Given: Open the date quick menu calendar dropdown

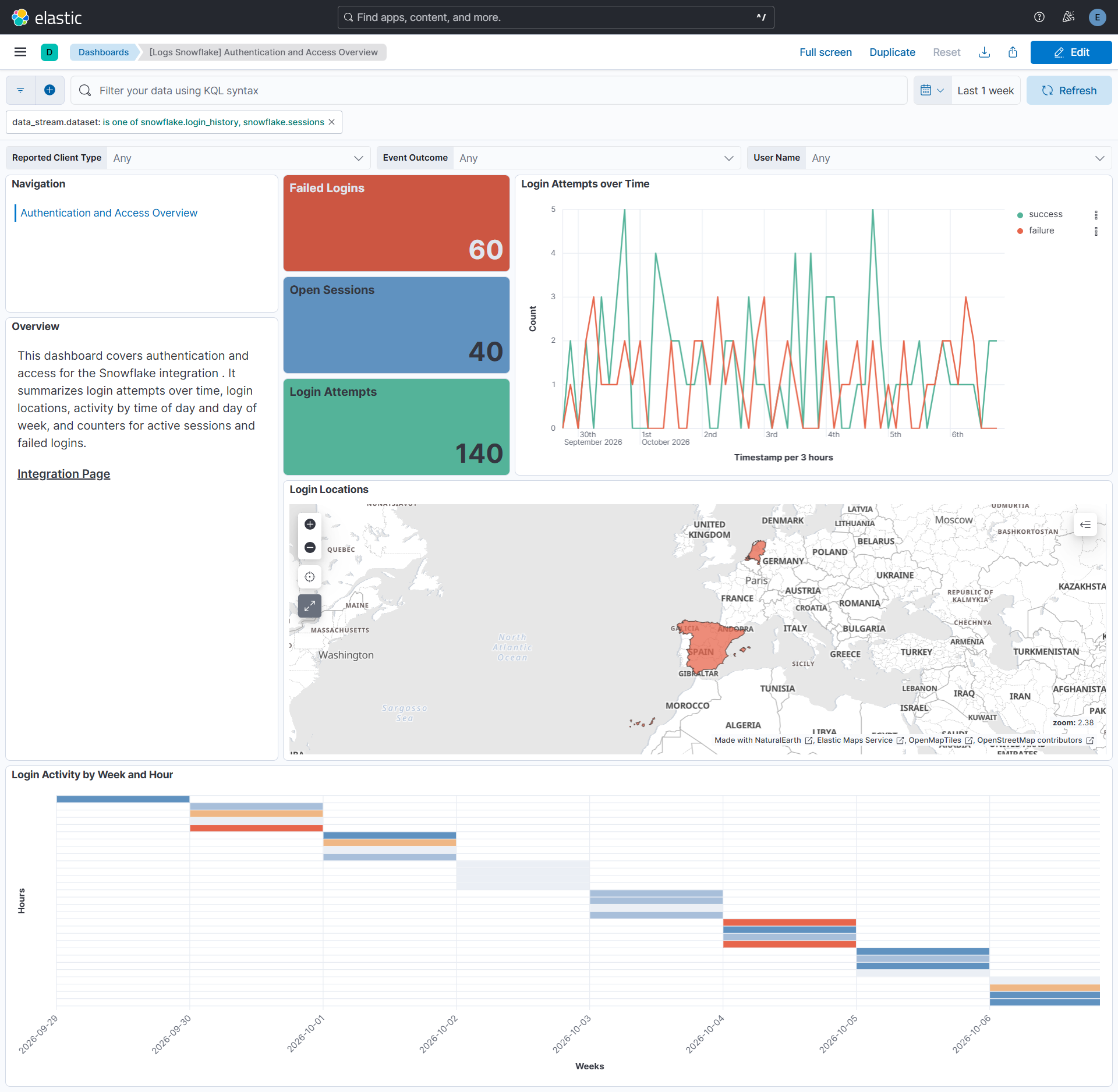Looking at the screenshot, I should [932, 90].
